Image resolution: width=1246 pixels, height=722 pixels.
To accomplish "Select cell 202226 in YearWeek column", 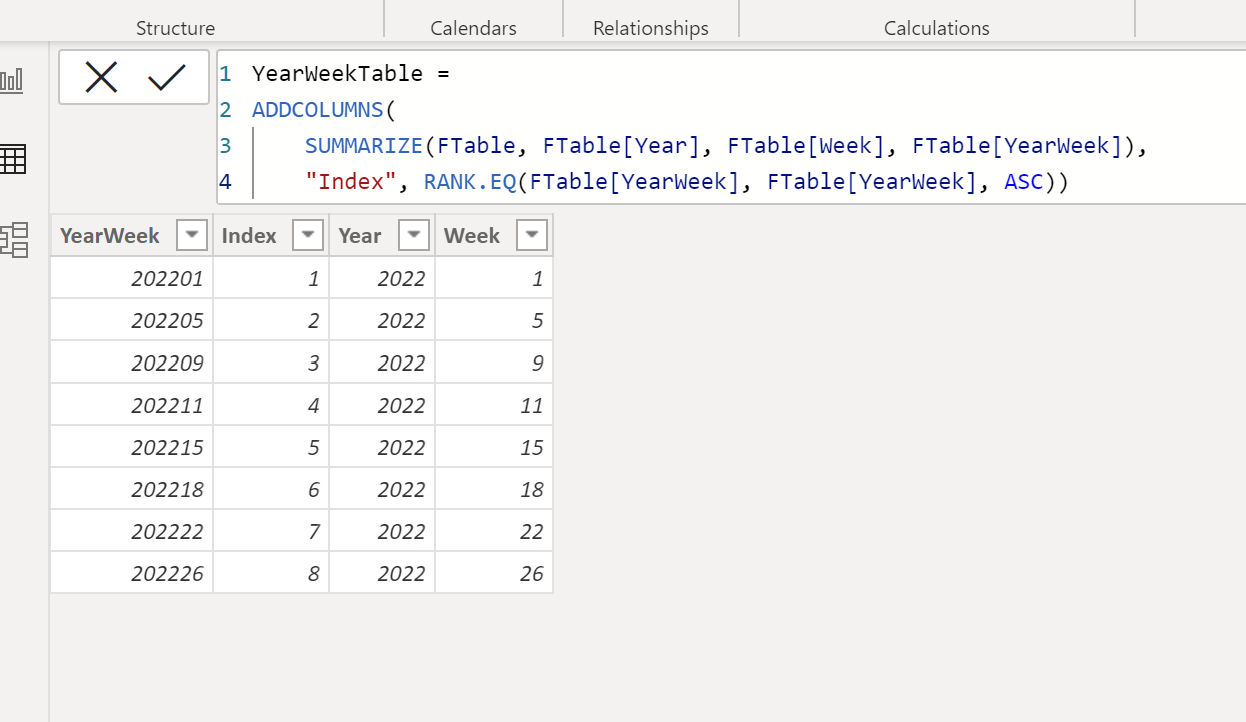I will pyautogui.click(x=132, y=572).
